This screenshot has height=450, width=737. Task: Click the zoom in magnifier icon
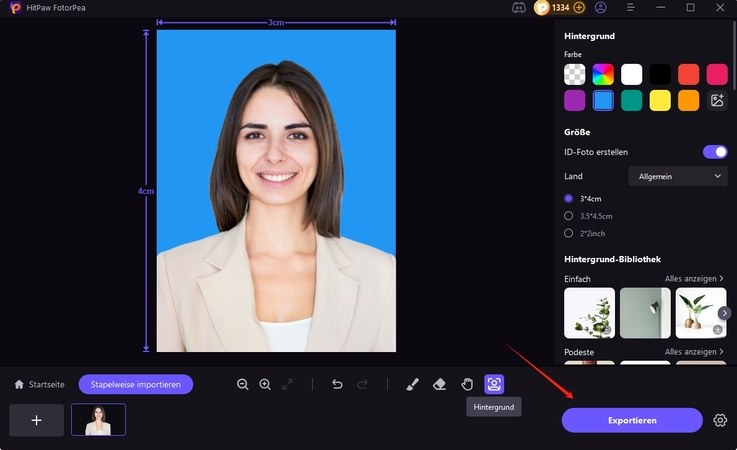(265, 384)
